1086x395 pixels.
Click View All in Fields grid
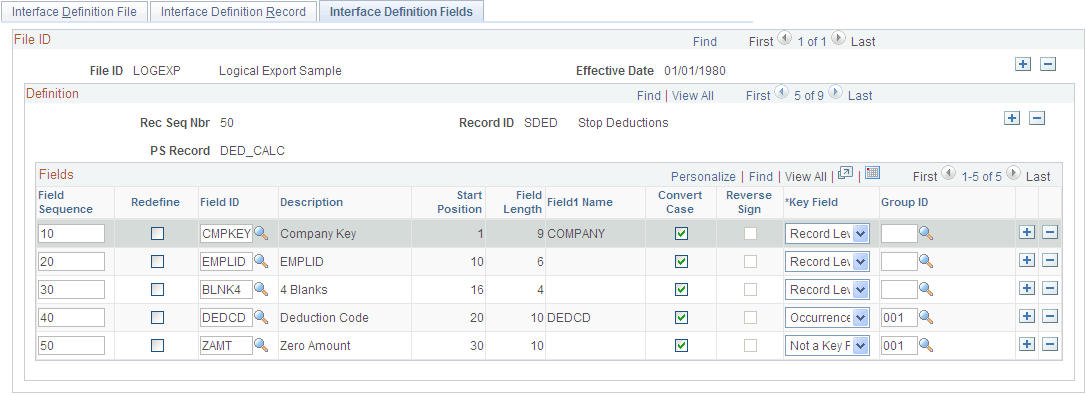click(x=805, y=177)
